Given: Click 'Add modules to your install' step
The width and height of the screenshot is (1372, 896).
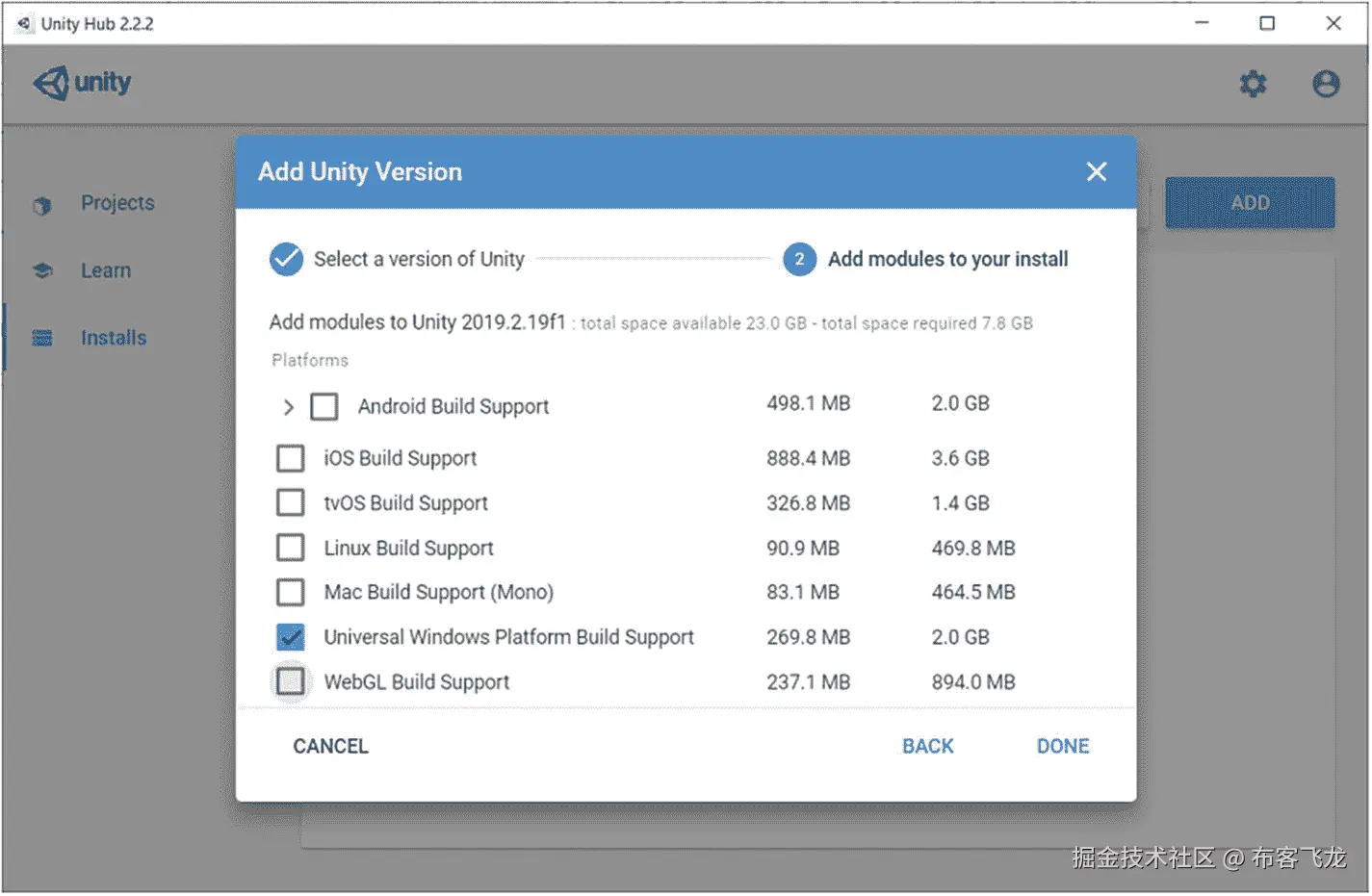Looking at the screenshot, I should [x=947, y=259].
